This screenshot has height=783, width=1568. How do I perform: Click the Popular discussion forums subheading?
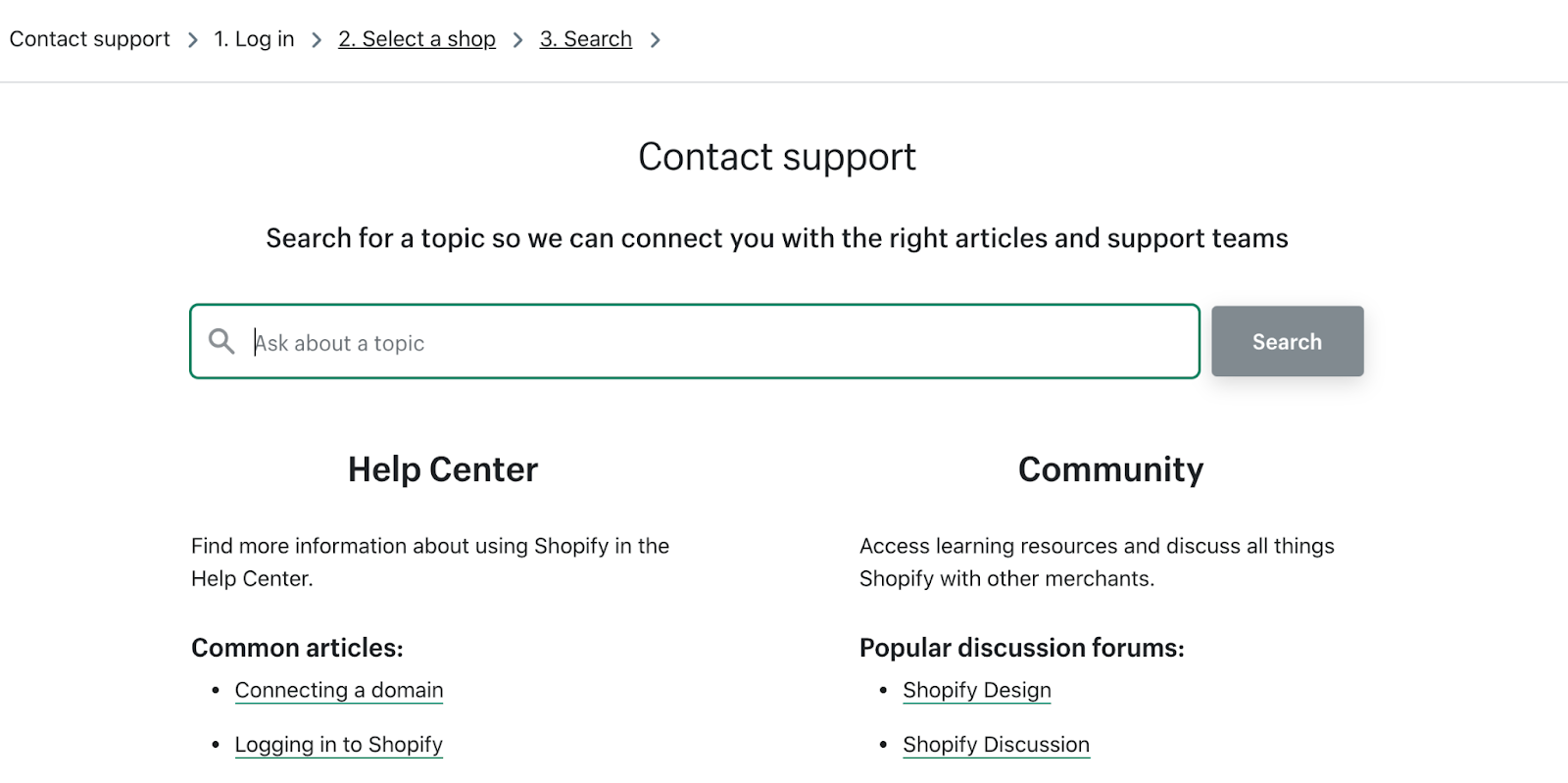(1021, 648)
